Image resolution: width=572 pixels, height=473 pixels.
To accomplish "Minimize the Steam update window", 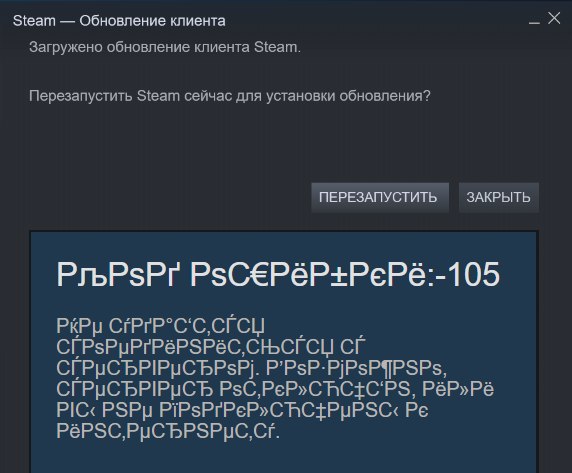I will 534,20.
